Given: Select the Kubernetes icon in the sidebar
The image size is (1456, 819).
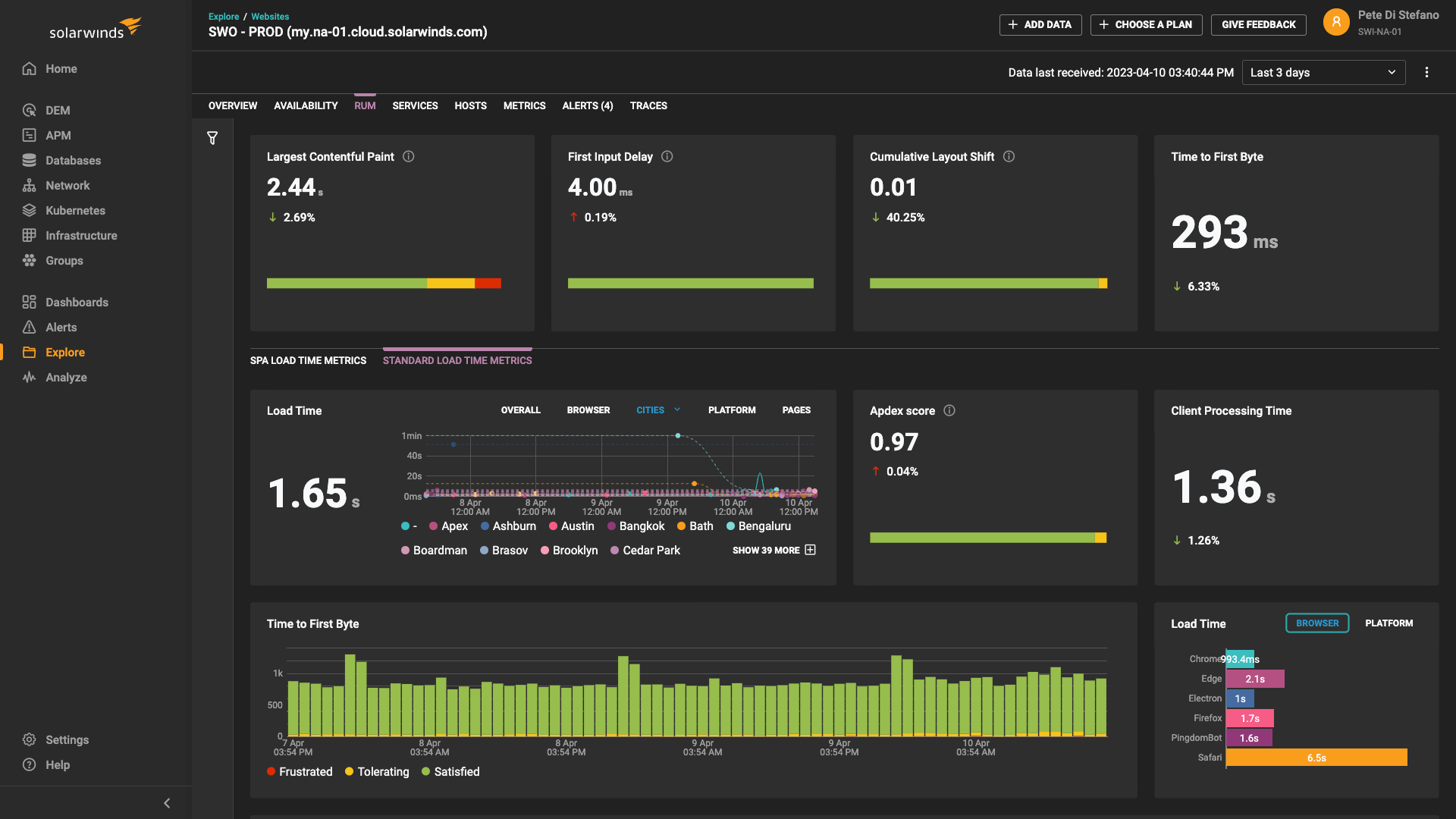Looking at the screenshot, I should pos(29,210).
